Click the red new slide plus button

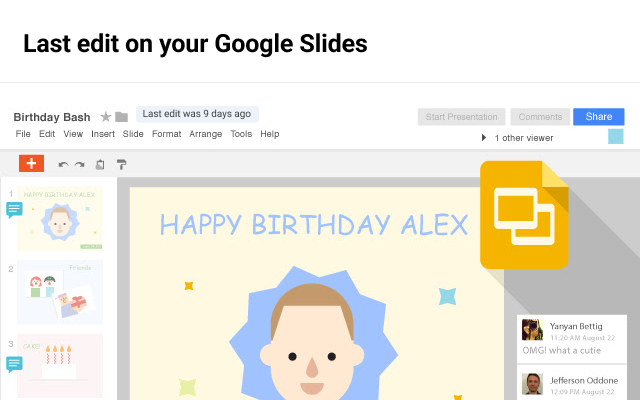[31, 164]
